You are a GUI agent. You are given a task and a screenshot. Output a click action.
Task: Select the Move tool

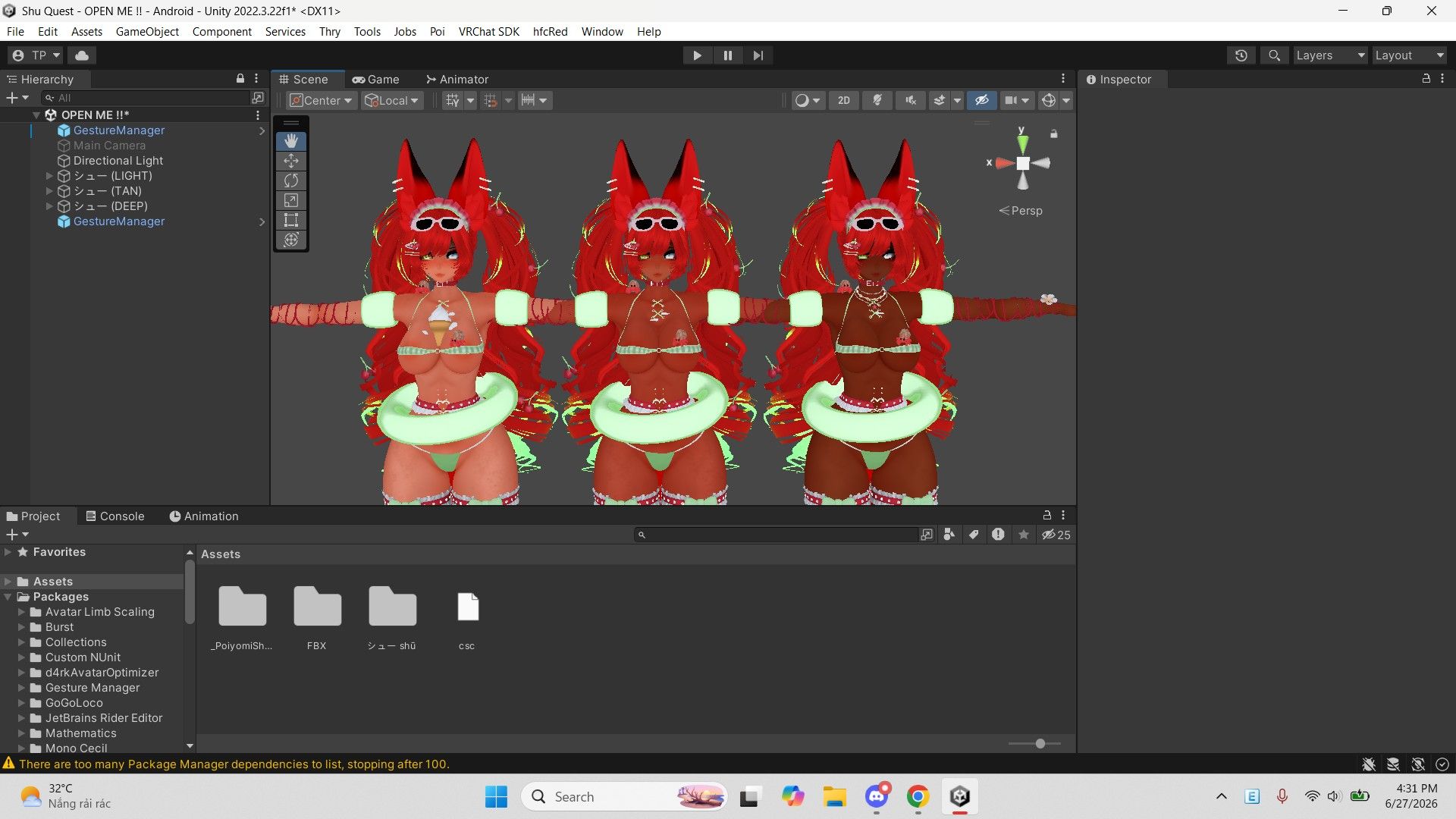(291, 161)
